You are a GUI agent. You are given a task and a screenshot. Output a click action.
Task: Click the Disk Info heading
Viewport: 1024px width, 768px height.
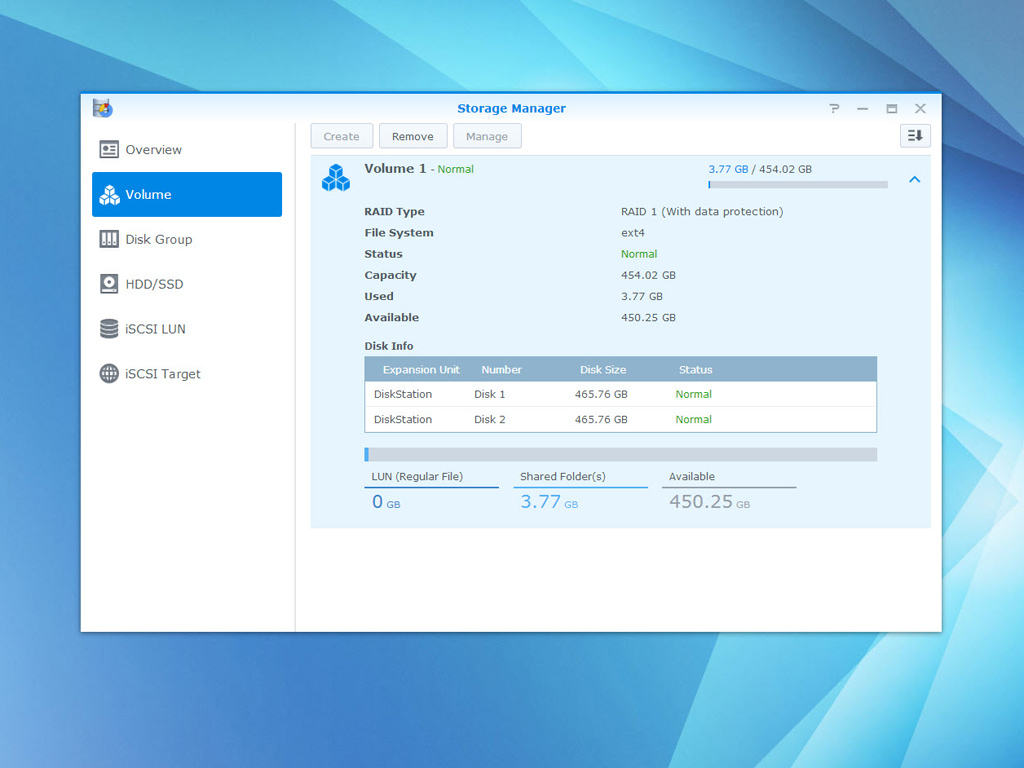[389, 346]
